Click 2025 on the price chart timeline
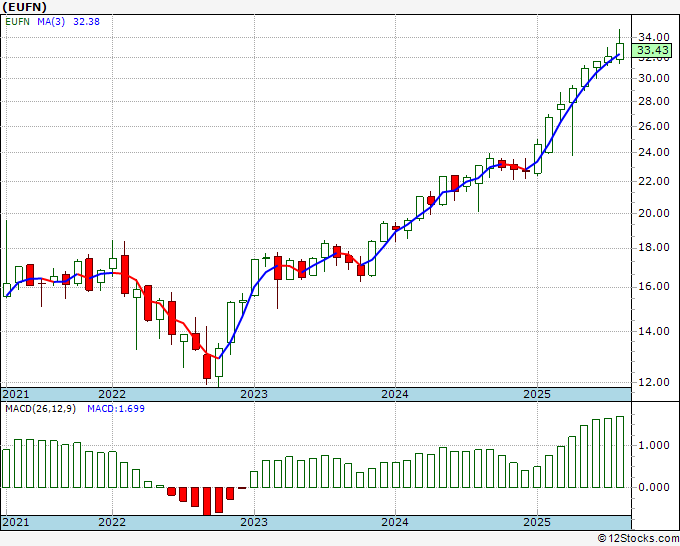Screen dimensions: 680x546 click(x=536, y=394)
